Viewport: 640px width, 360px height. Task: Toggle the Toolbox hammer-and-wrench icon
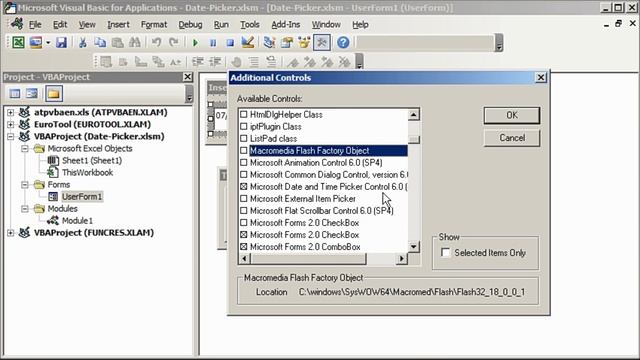click(322, 42)
